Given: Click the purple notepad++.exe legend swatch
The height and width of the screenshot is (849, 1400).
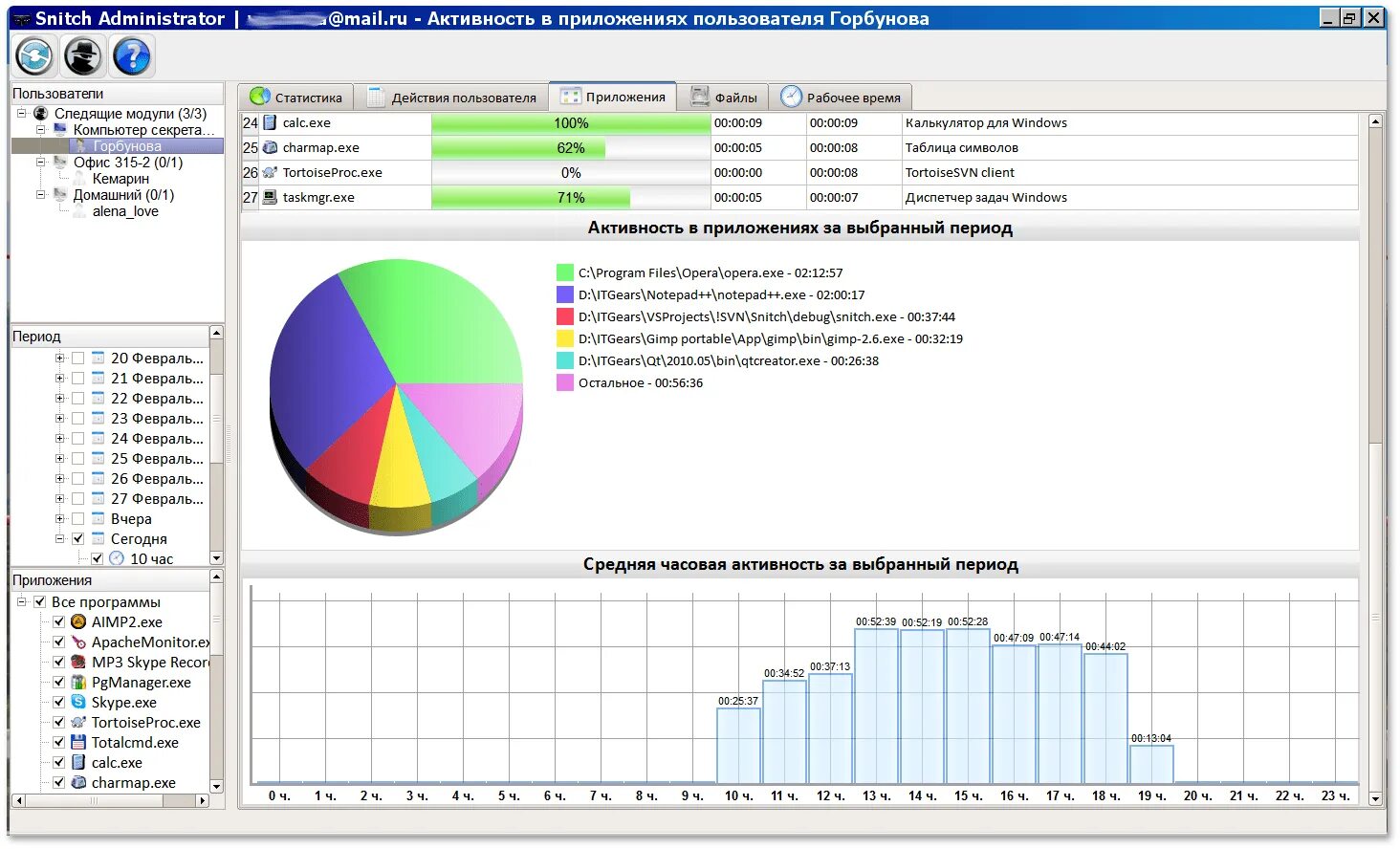Looking at the screenshot, I should [564, 294].
